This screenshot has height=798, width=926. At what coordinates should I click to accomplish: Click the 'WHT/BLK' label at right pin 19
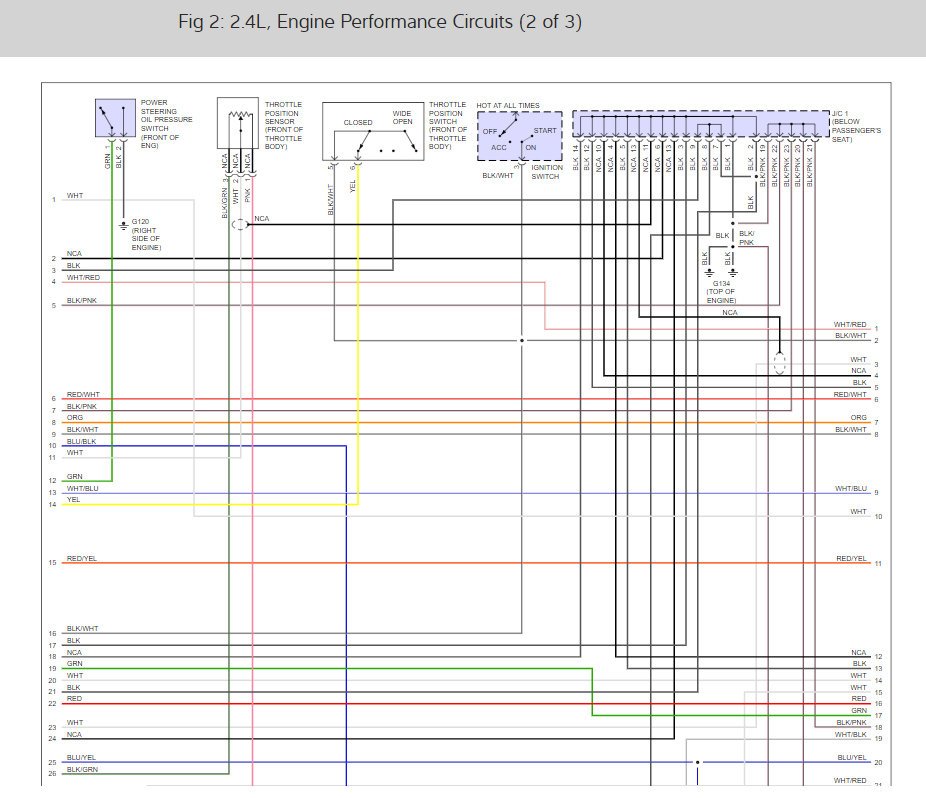850,735
